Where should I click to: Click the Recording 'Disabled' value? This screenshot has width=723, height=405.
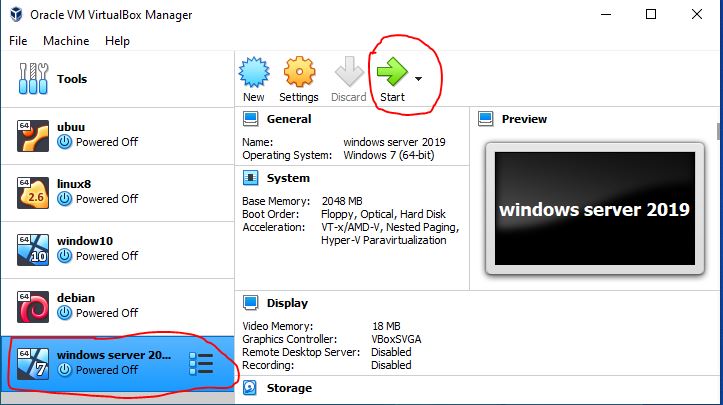point(391,365)
